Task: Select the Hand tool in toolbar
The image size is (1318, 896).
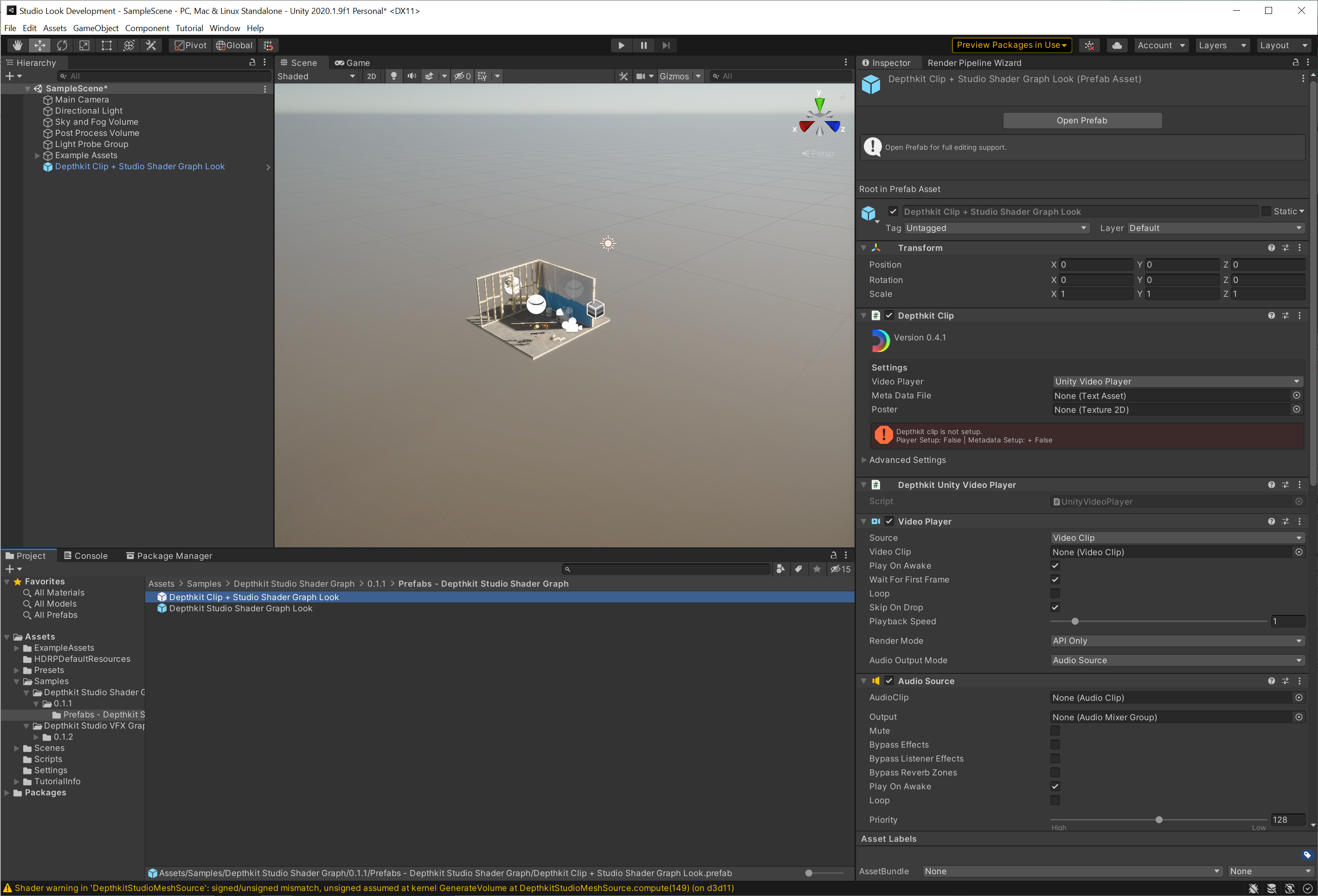Action: pos(18,45)
